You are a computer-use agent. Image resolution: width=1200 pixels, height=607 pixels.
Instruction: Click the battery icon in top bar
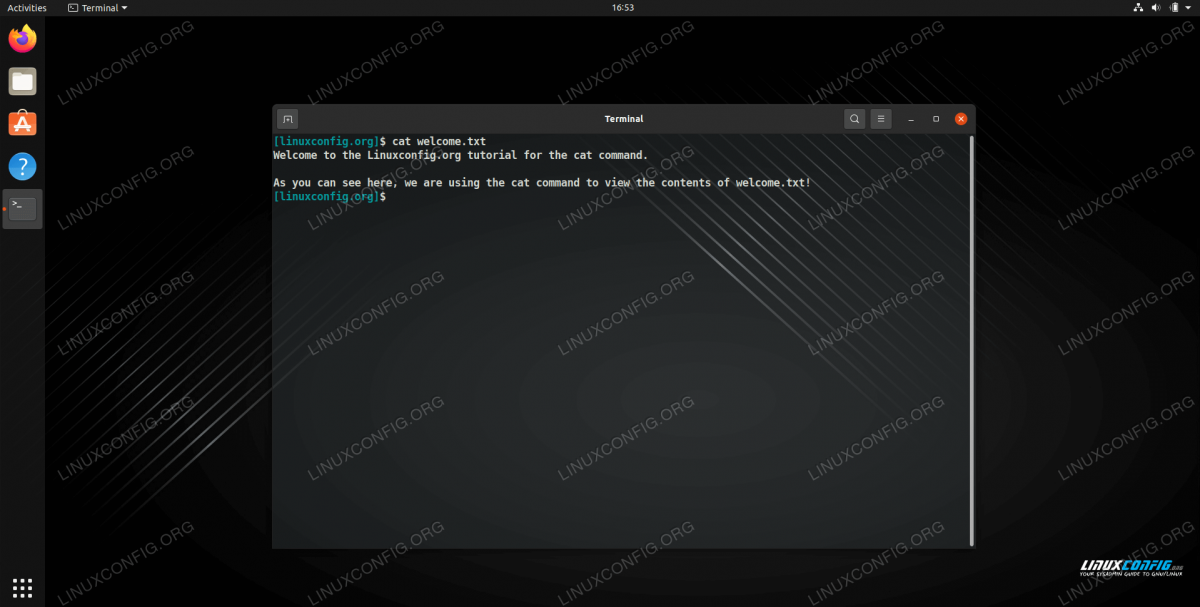[x=1172, y=8]
